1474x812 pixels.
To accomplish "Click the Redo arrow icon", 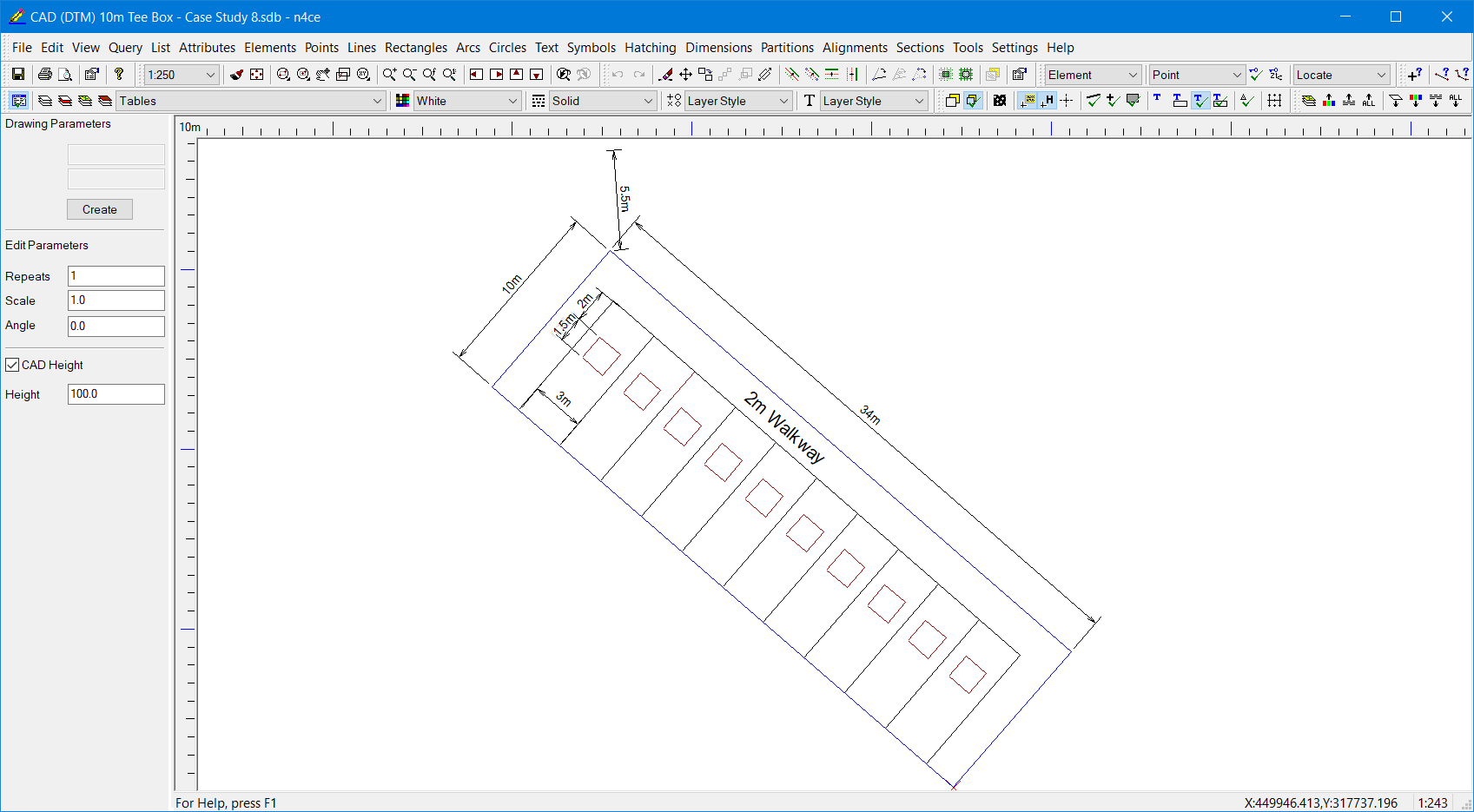I will coord(639,75).
